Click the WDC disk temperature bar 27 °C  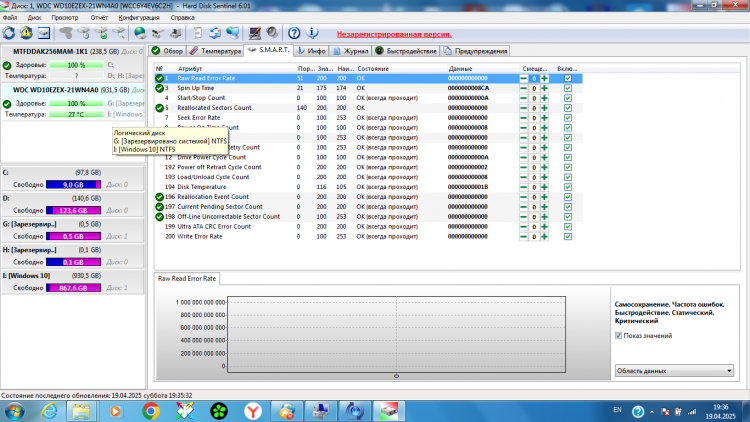pos(76,114)
